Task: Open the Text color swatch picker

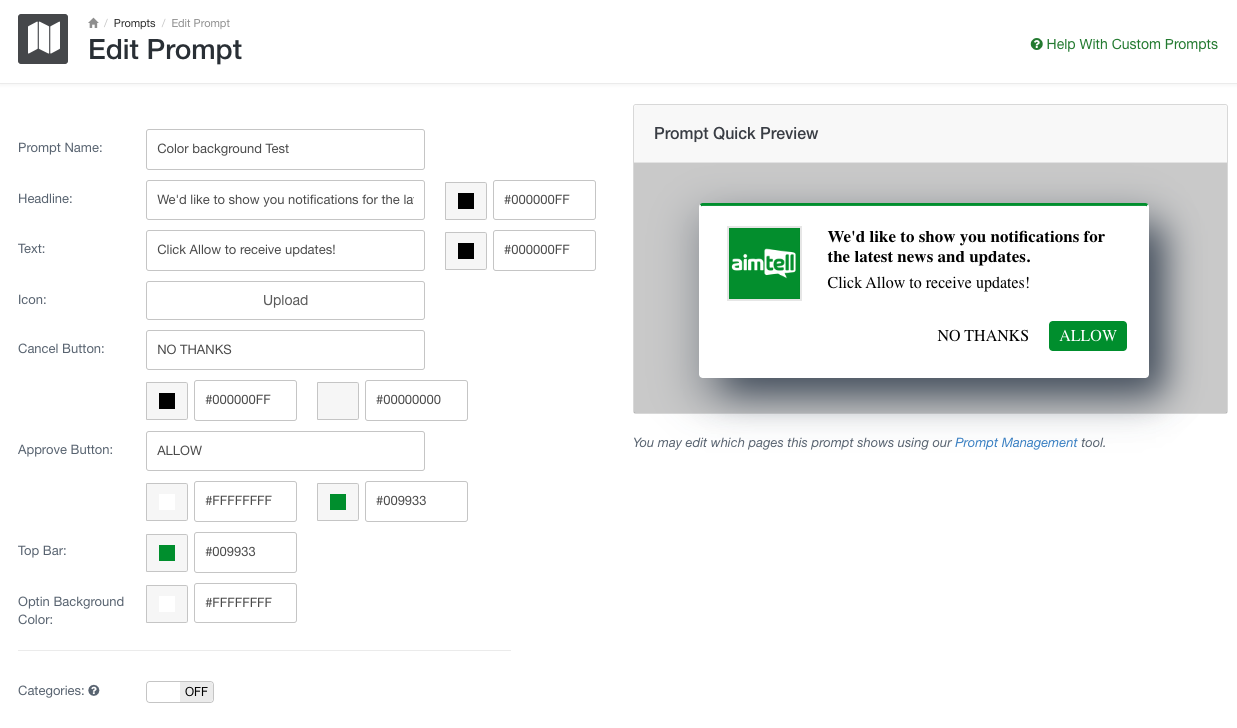Action: (x=466, y=251)
